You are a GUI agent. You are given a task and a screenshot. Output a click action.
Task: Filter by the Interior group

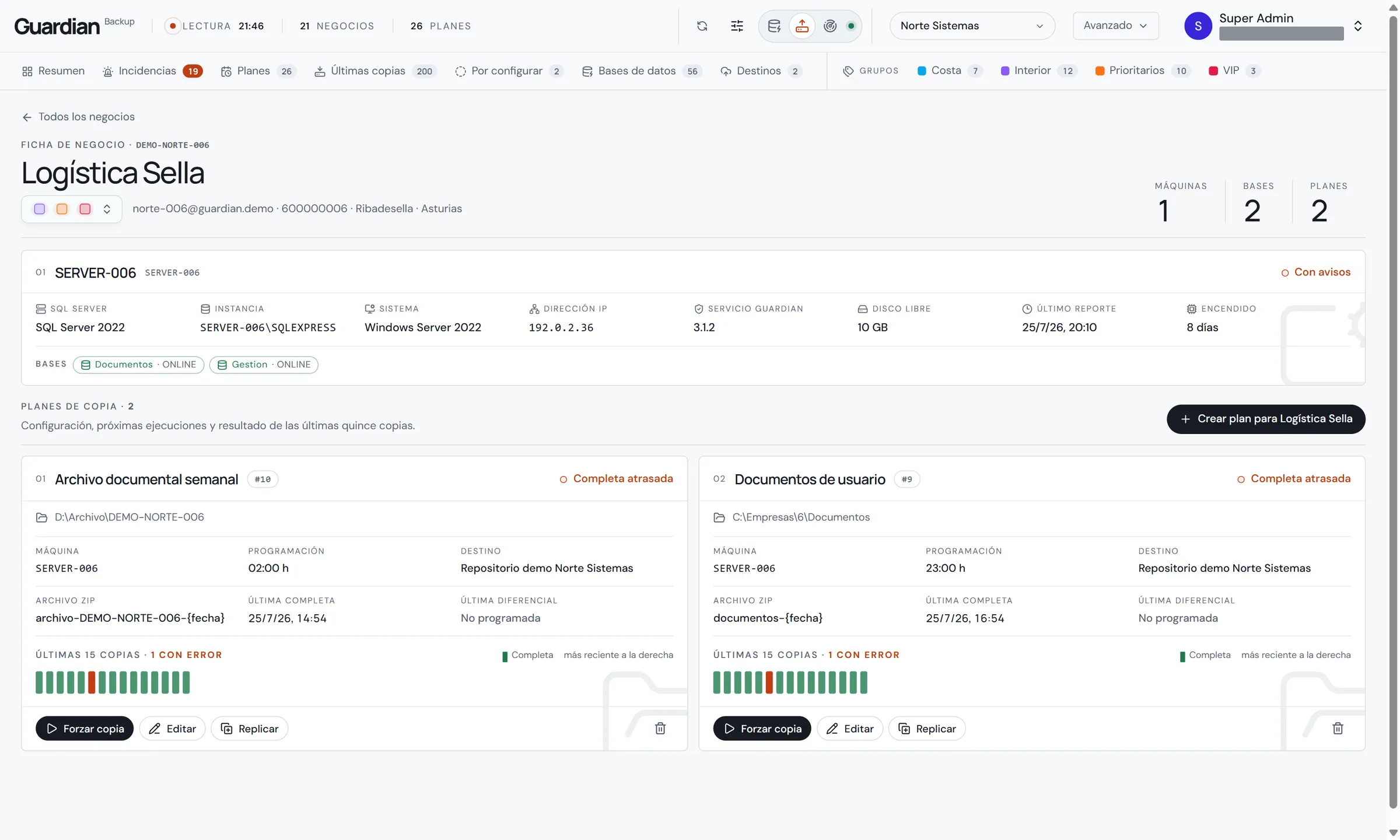coord(1038,71)
